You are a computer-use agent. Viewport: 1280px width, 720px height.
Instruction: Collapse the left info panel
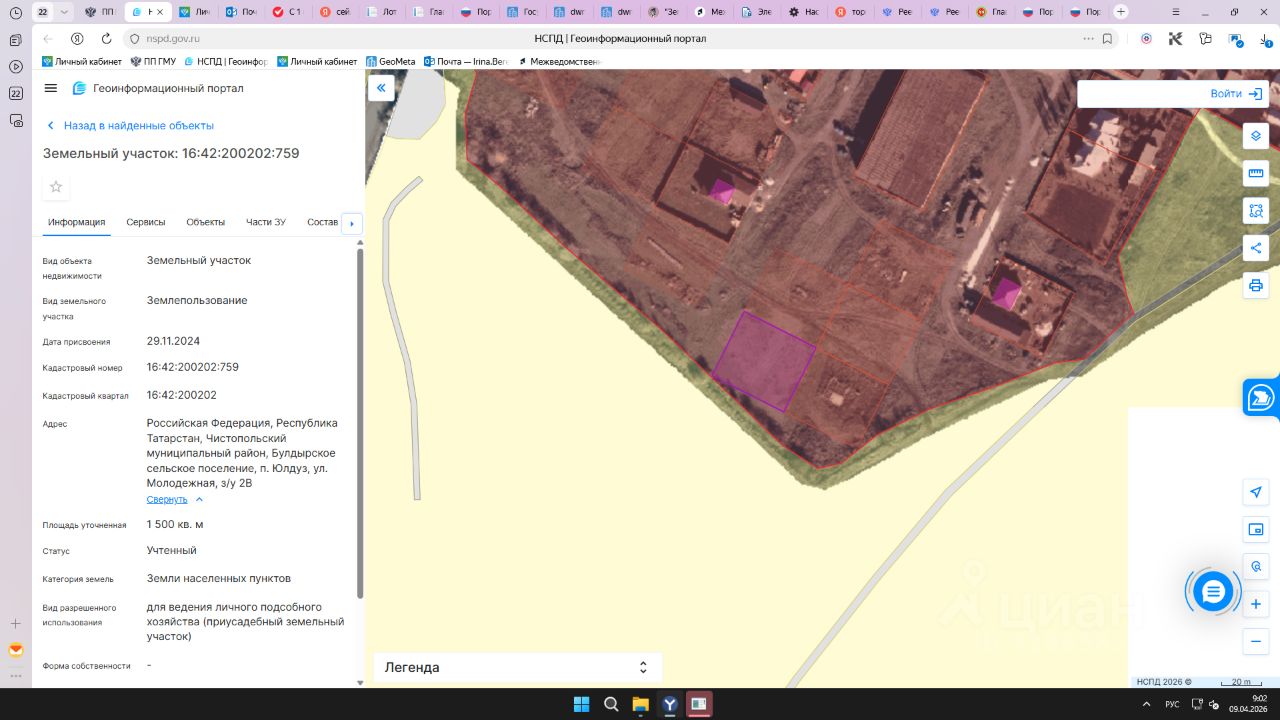(381, 88)
